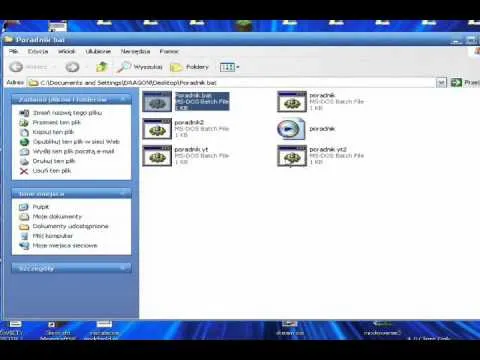Open the Ulubione menu
Viewport: 480px width, 360px height.
point(98,51)
